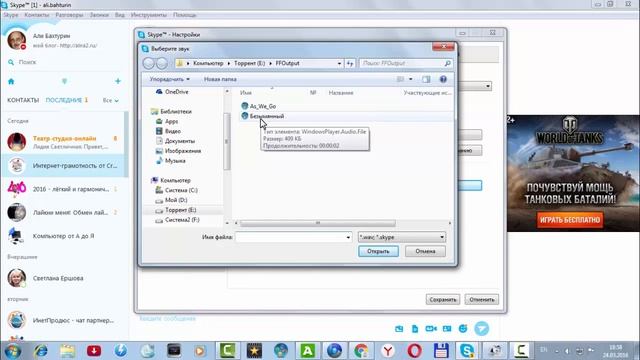The width and height of the screenshot is (640, 360).
Task: Open the file dialog help
Action: (443, 79)
